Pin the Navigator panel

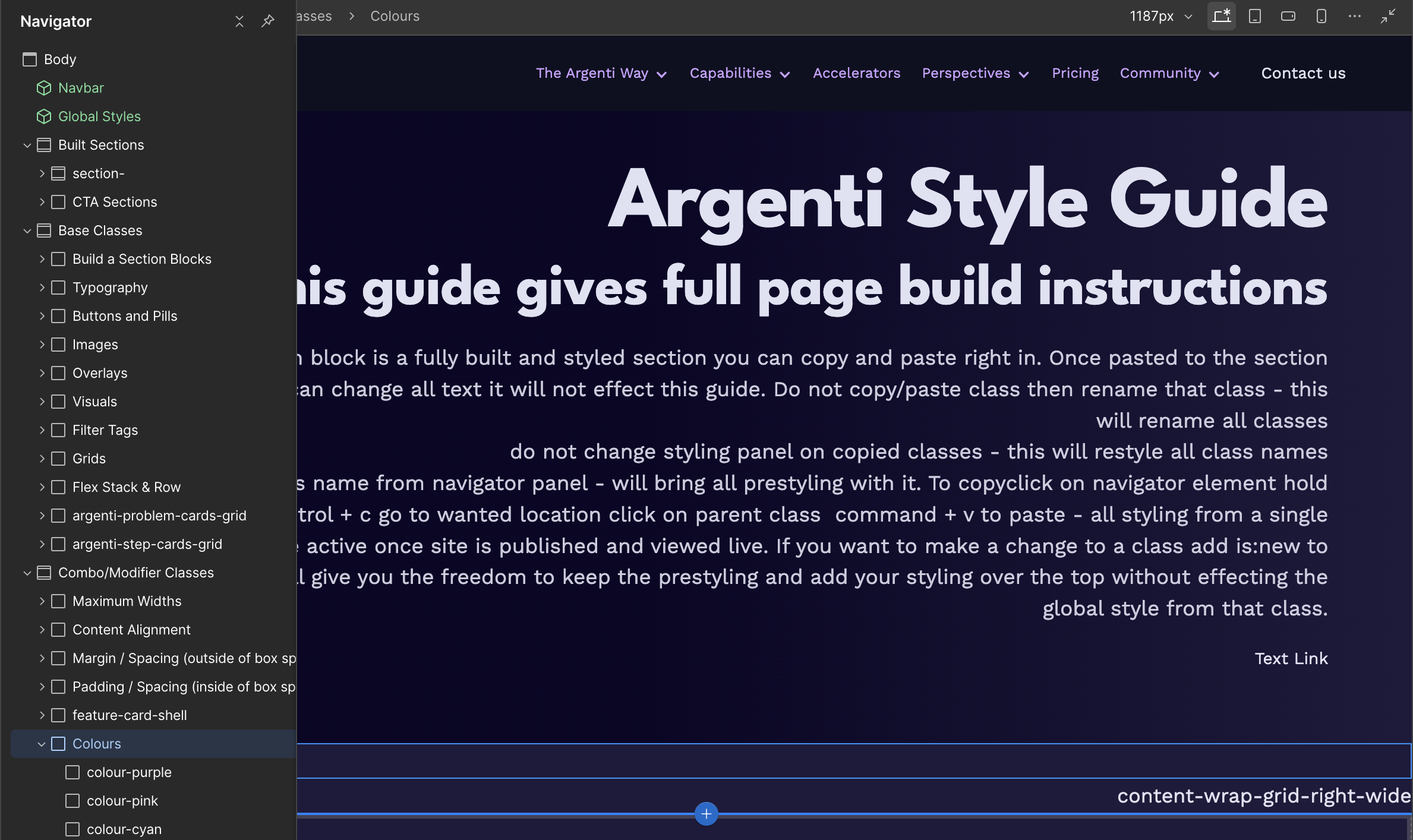[x=268, y=21]
